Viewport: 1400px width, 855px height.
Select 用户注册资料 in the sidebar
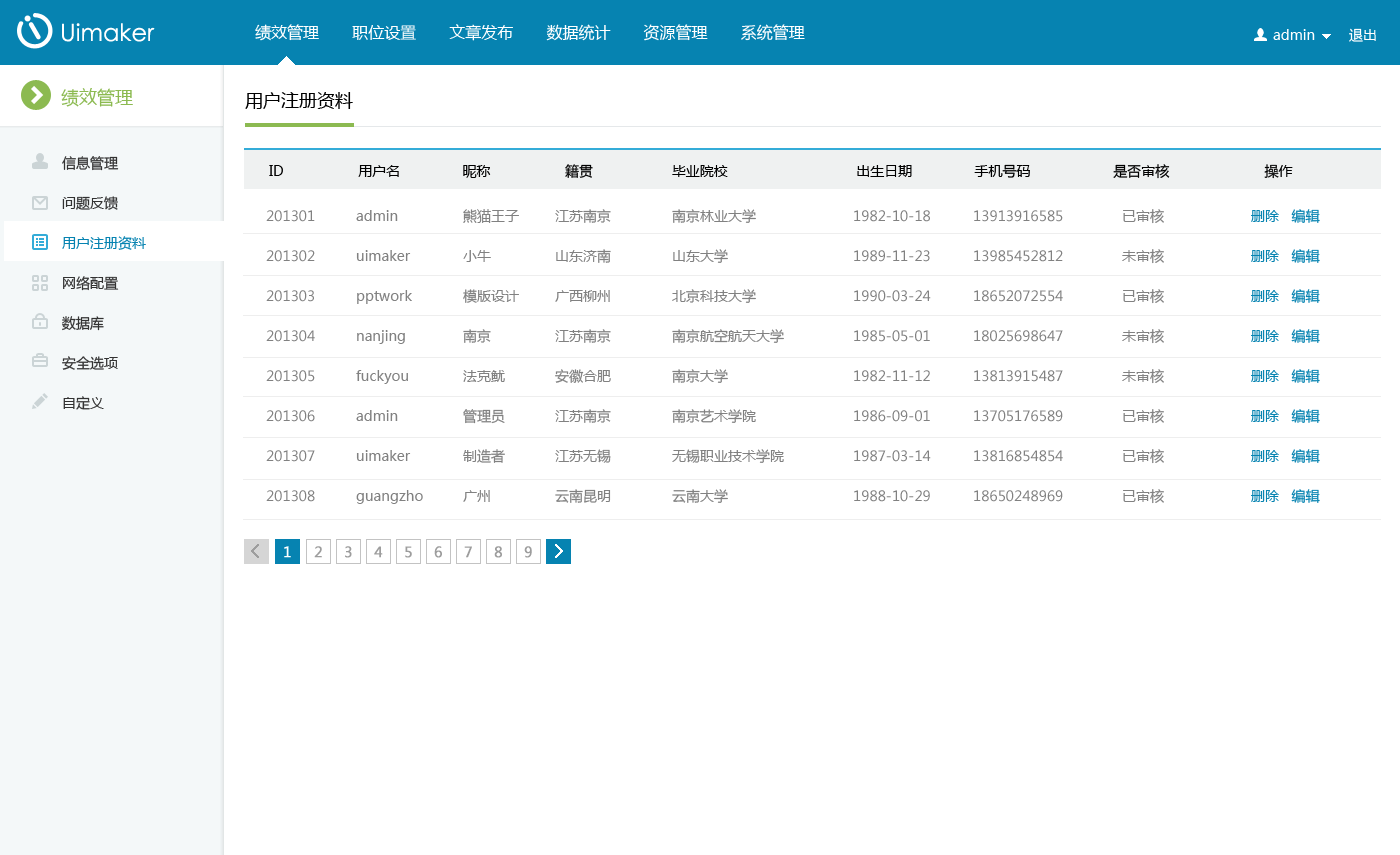click(104, 243)
